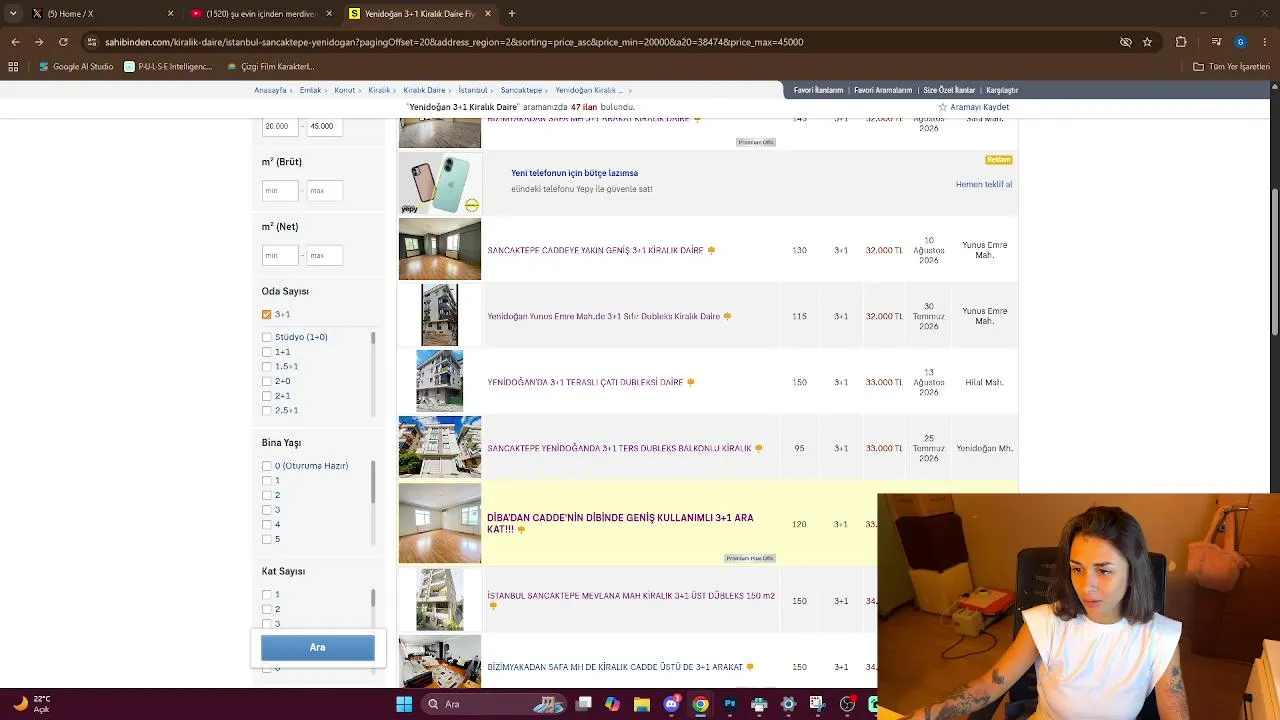This screenshot has width=1280, height=720.
Task: Check the 2+0 room option
Action: point(267,381)
